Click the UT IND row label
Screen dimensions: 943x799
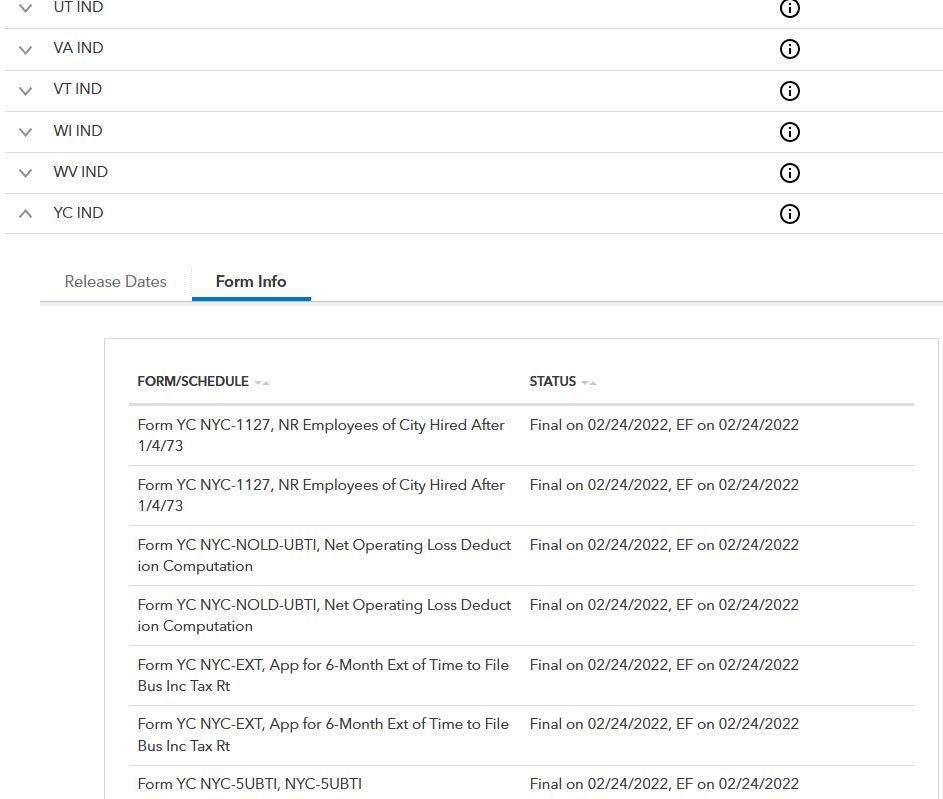point(78,8)
